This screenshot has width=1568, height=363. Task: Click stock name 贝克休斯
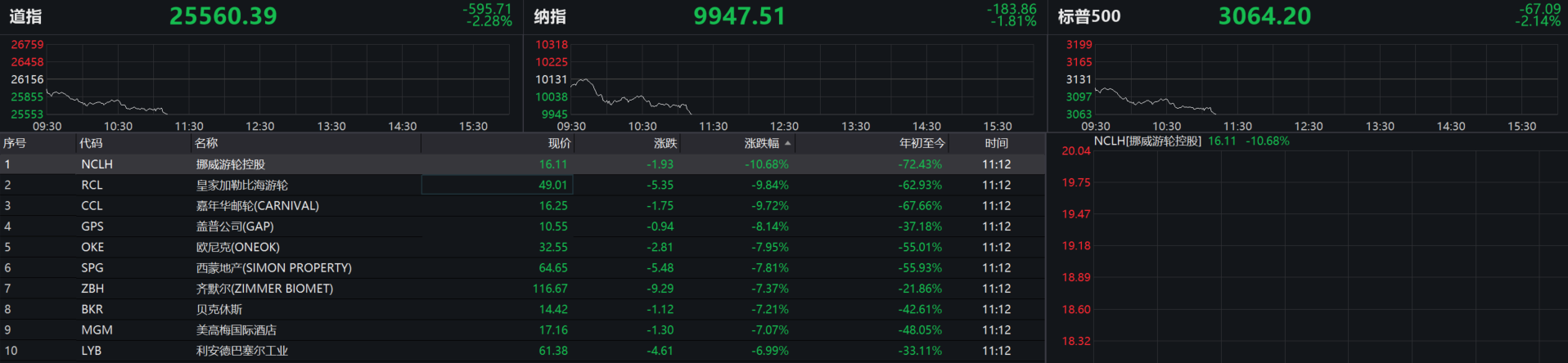[x=219, y=309]
